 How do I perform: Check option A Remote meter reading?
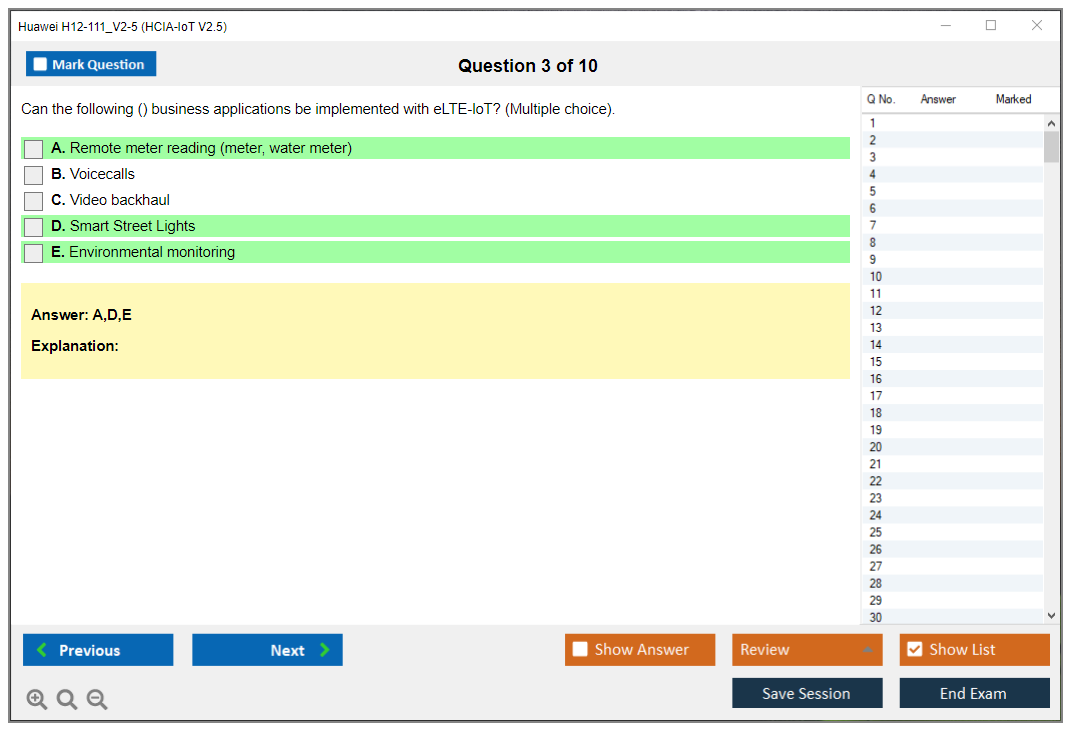pyautogui.click(x=34, y=149)
